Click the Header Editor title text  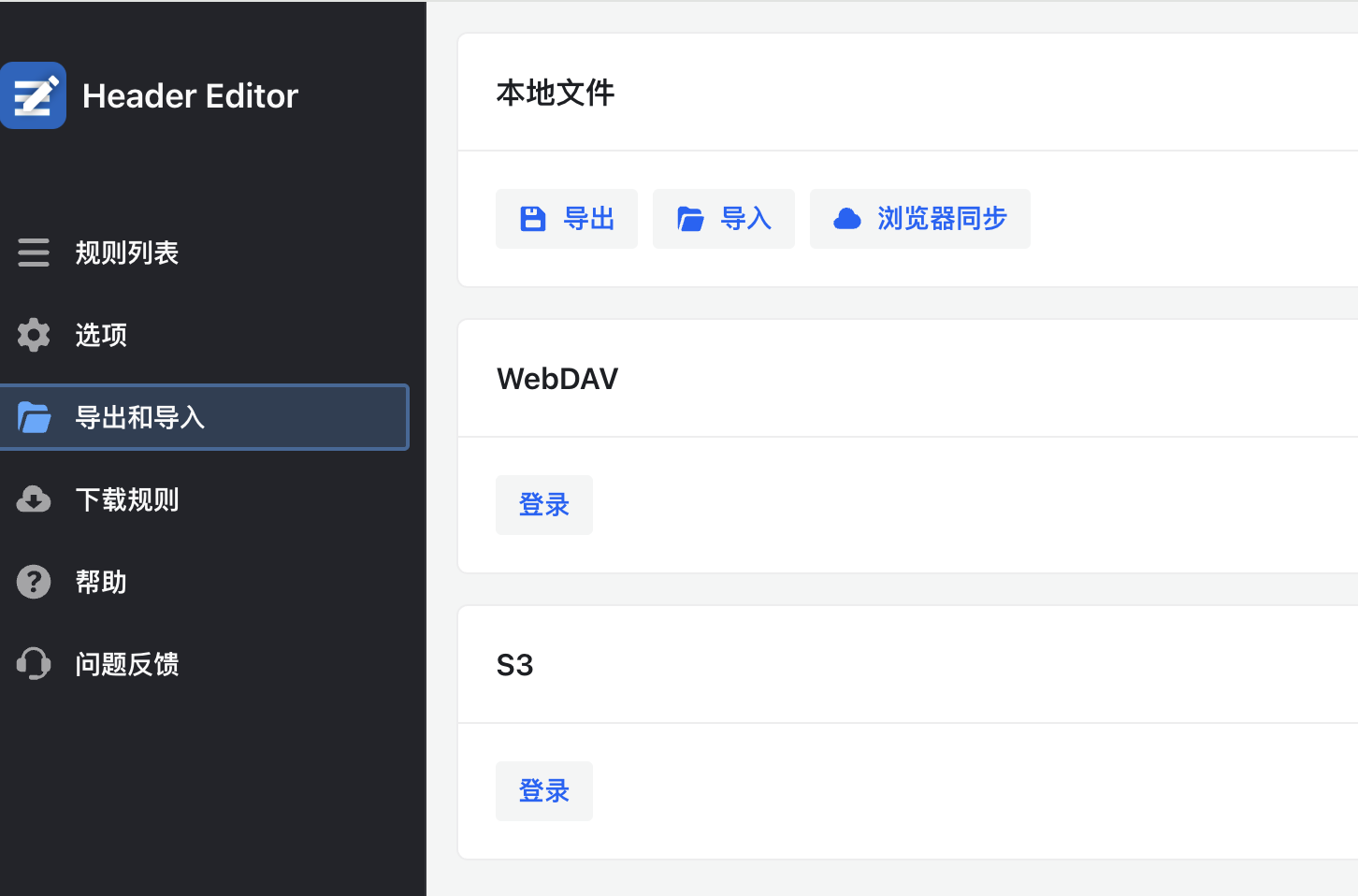coord(191,95)
